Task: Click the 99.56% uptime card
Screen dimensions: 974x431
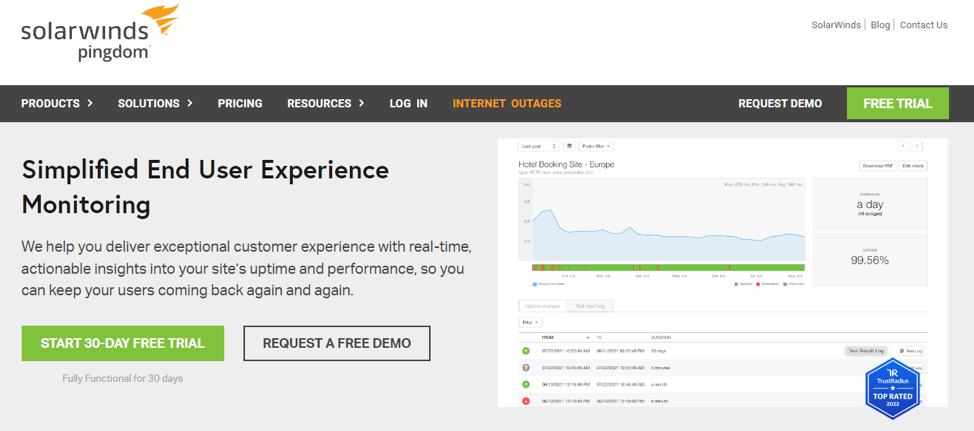Action: (870, 260)
